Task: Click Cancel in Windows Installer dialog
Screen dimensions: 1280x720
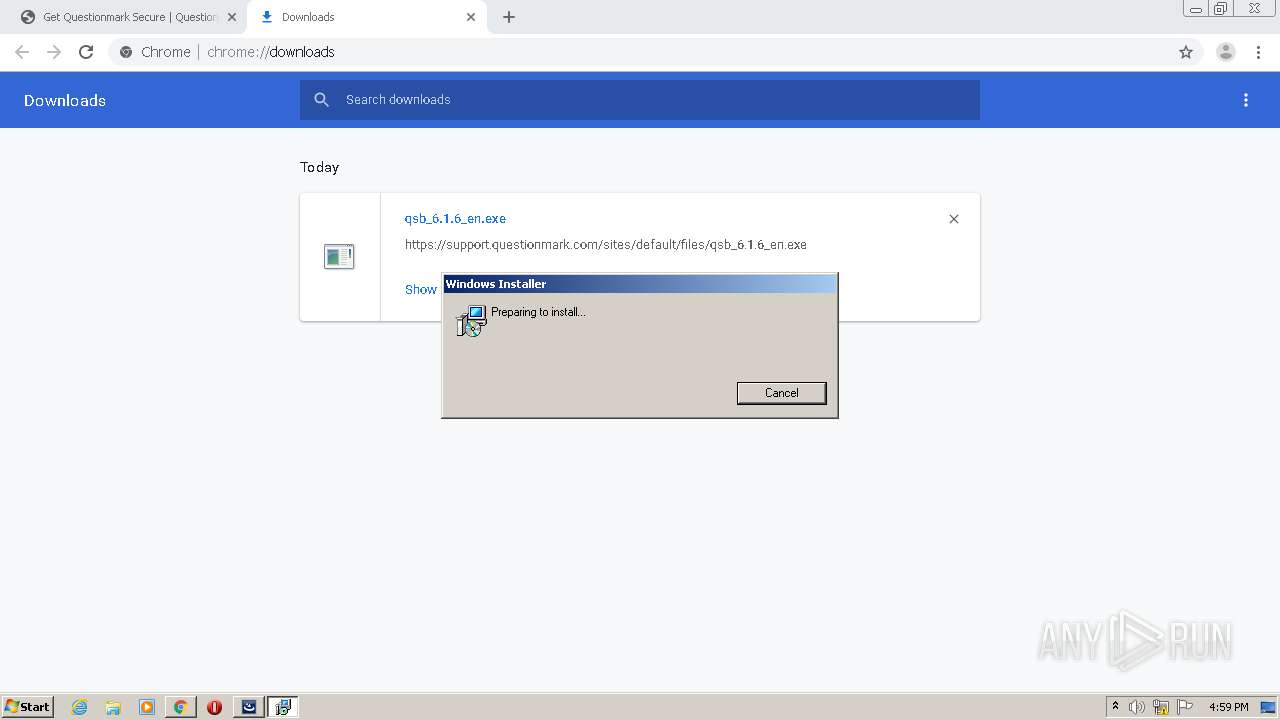Action: point(781,393)
